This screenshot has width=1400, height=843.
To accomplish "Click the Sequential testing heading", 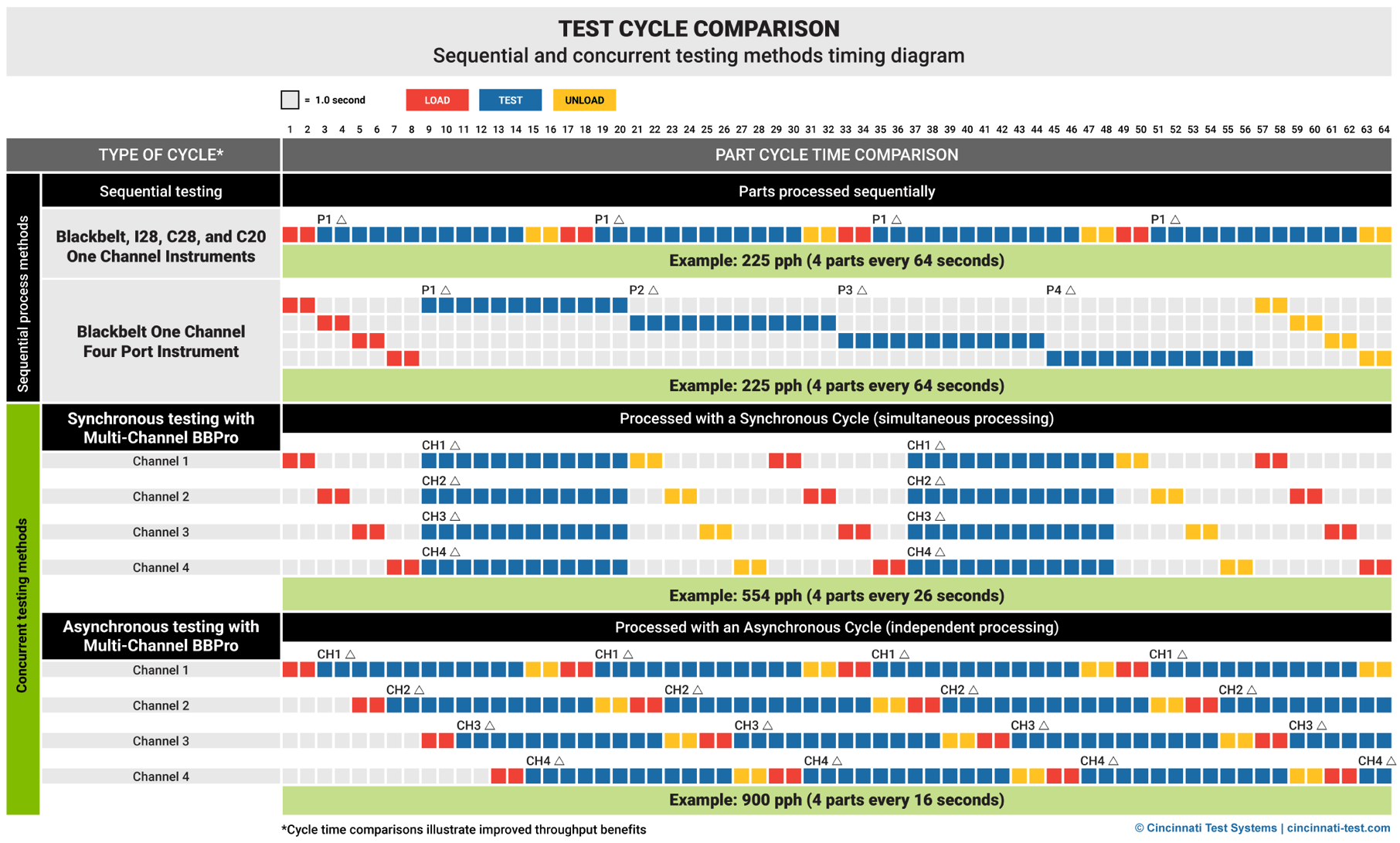I will [161, 192].
